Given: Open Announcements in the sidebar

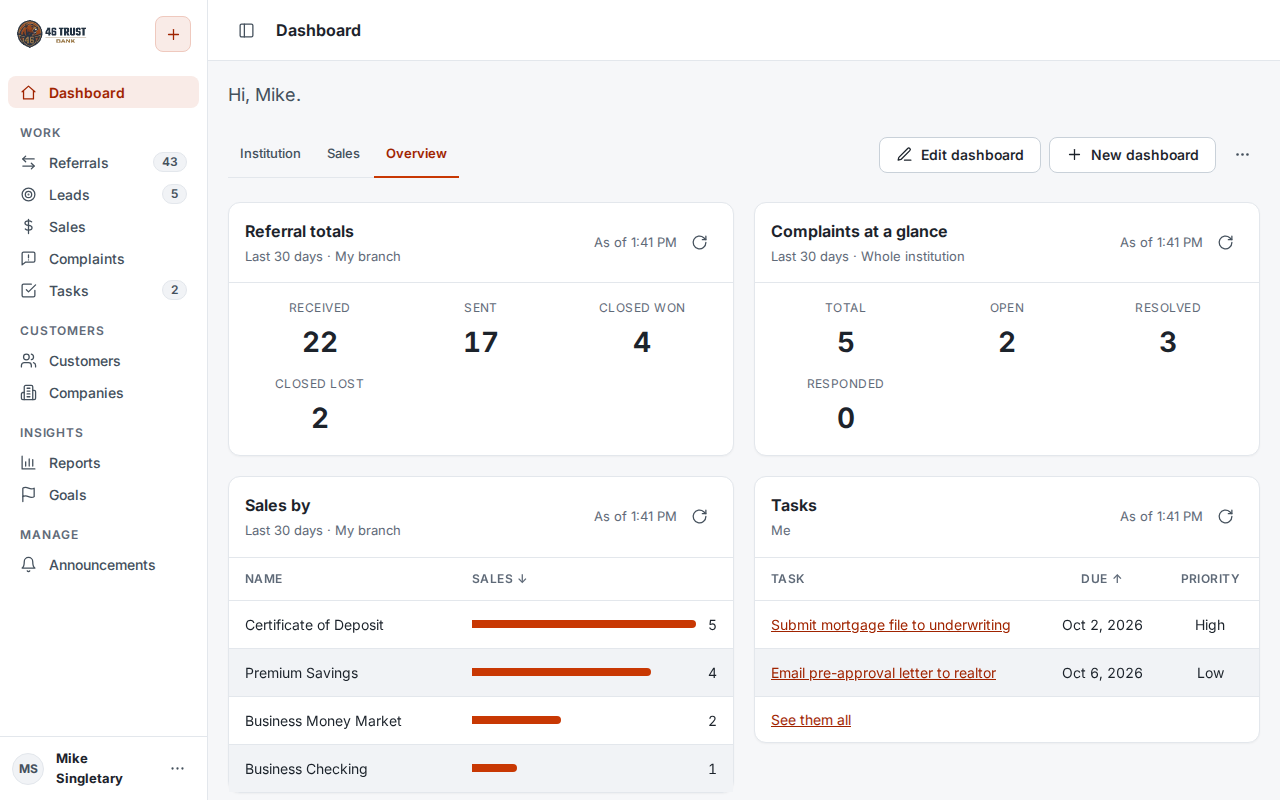Looking at the screenshot, I should (x=103, y=564).
